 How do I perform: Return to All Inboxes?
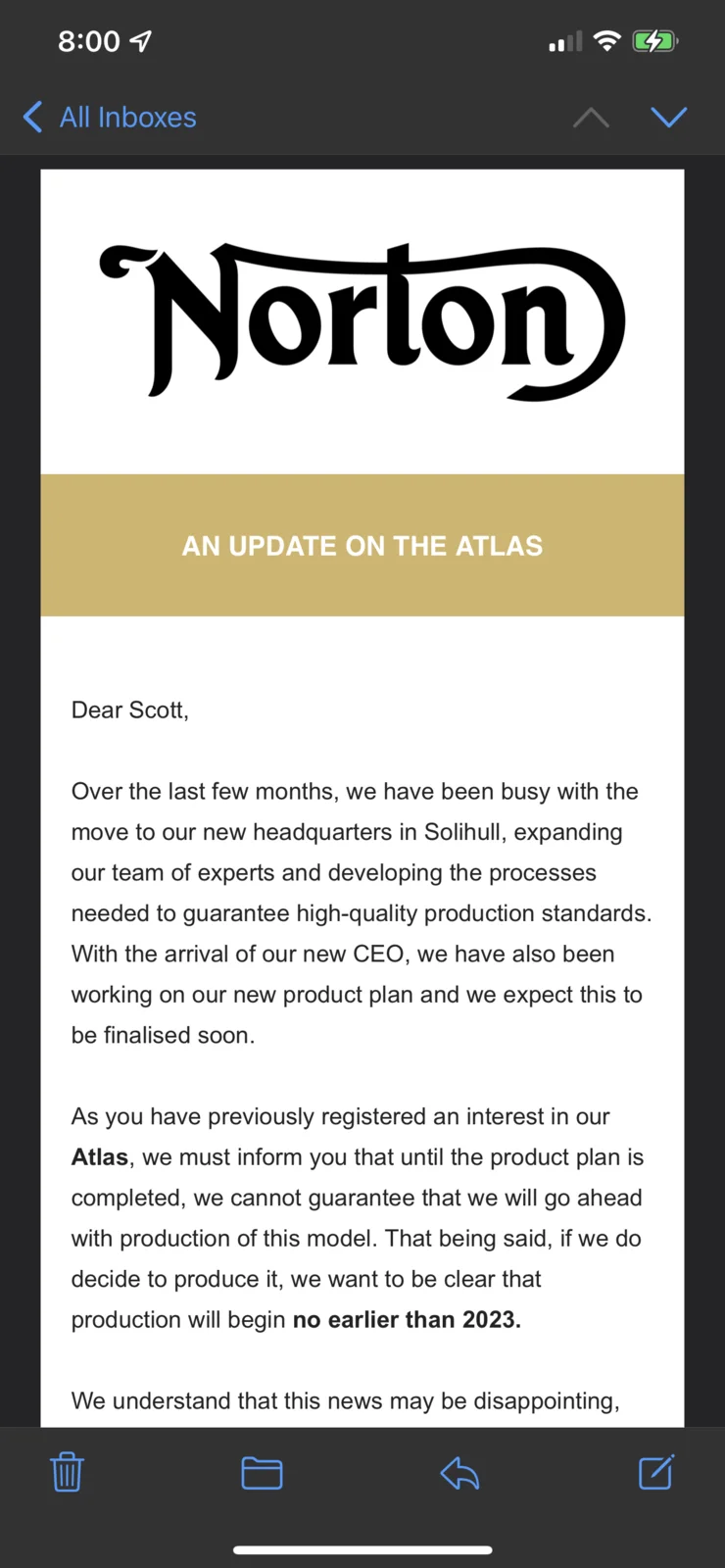pyautogui.click(x=127, y=118)
